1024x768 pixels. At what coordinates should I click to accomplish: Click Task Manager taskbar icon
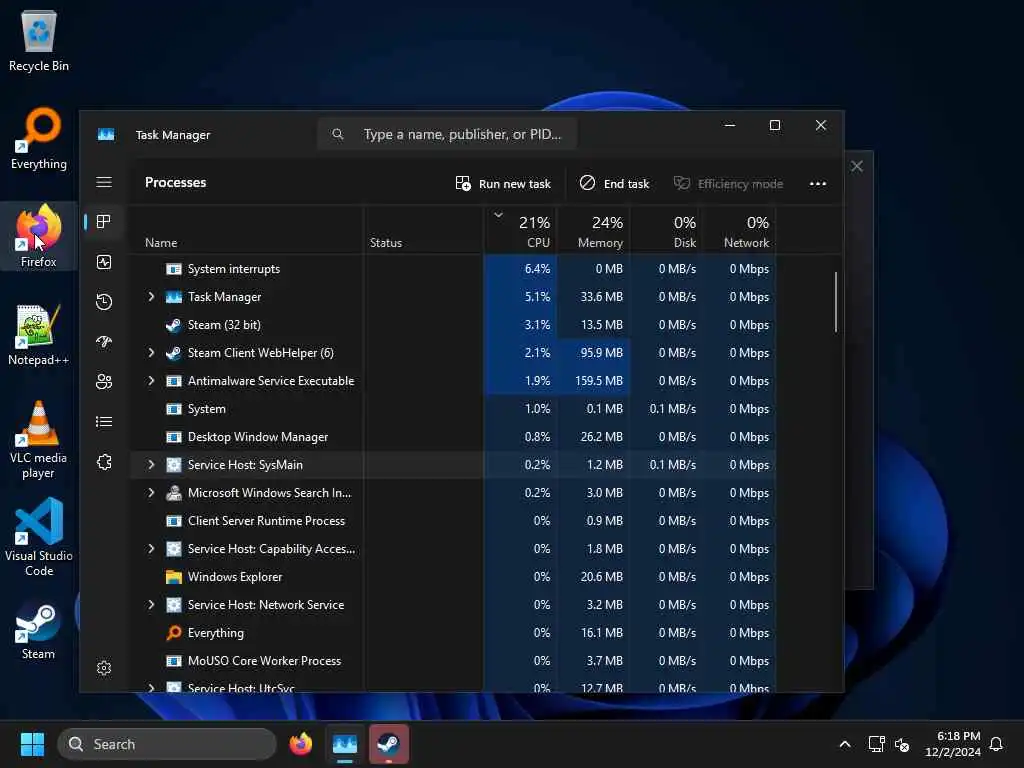[345, 744]
